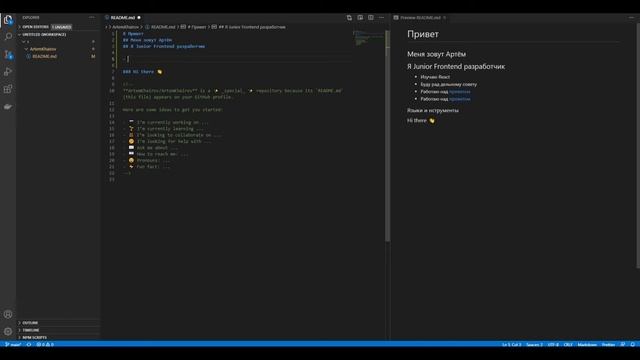The image size is (640, 360).
Task: Click the Prettier status bar item
Action: click(x=608, y=344)
